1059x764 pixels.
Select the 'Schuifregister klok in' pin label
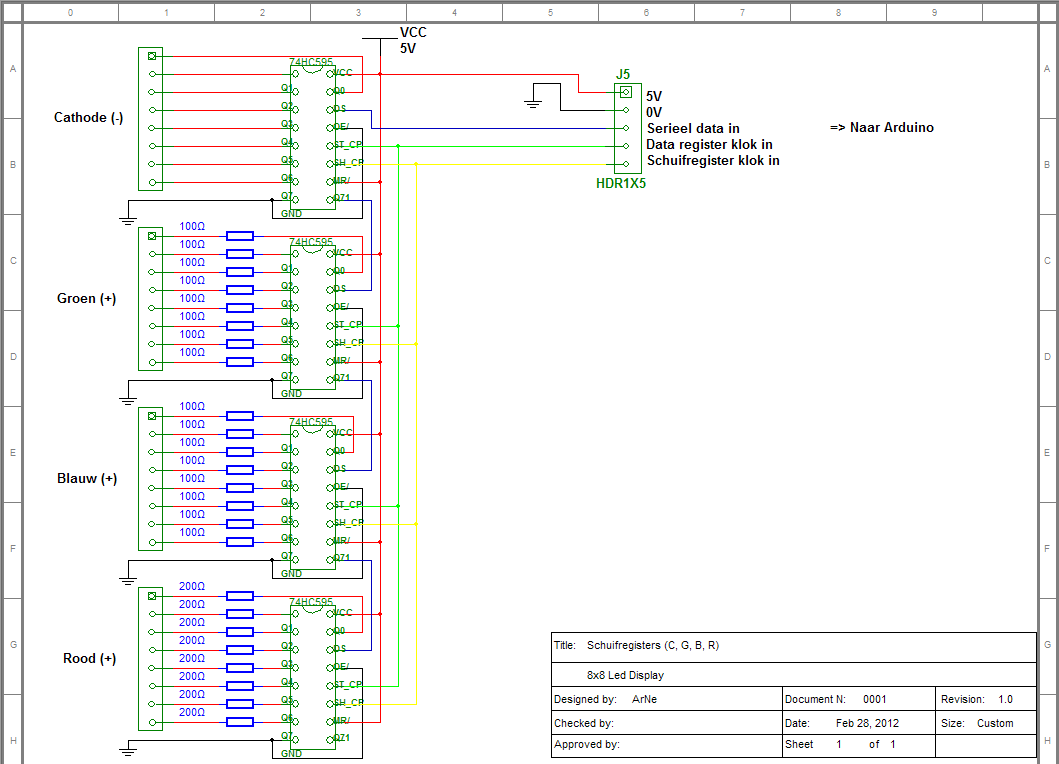713,160
